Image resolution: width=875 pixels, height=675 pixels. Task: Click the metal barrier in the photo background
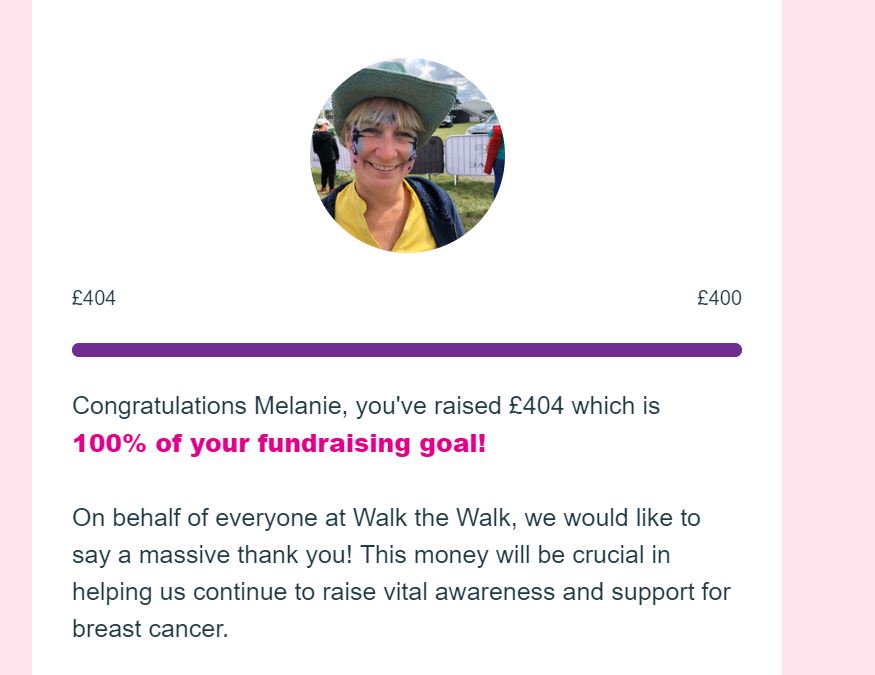(468, 155)
